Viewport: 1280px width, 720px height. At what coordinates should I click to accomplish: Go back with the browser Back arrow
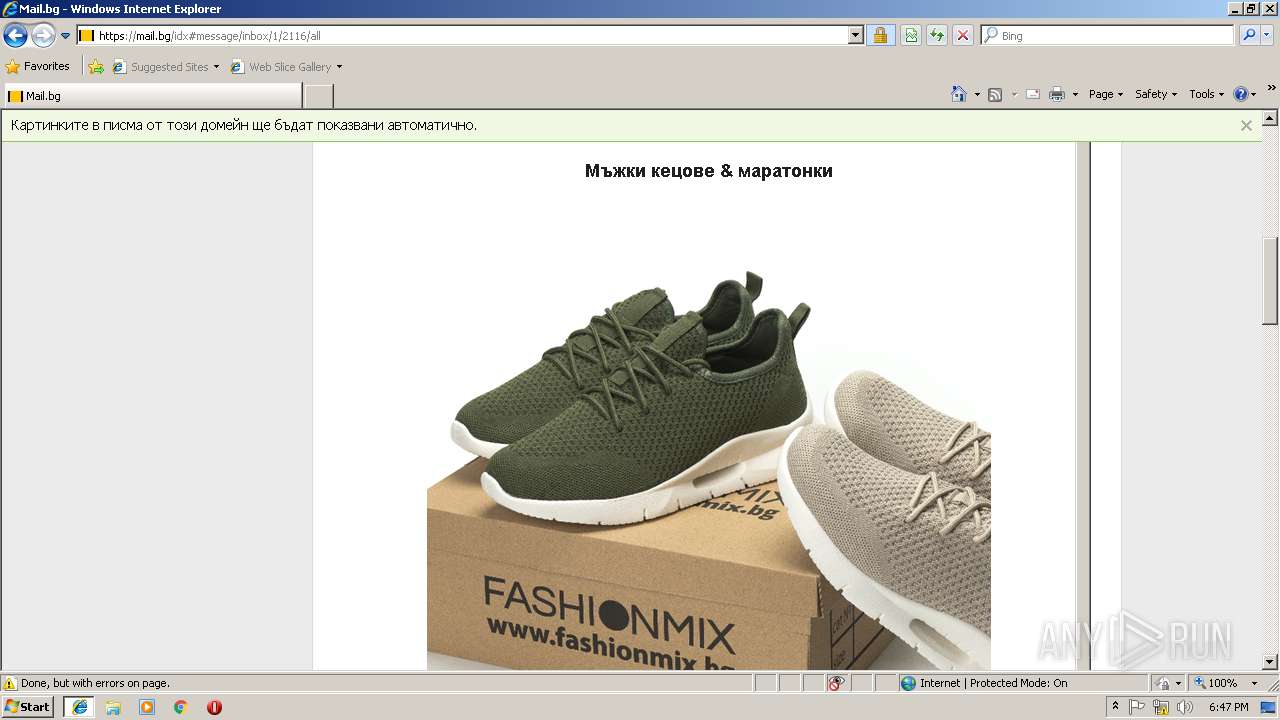coord(15,36)
